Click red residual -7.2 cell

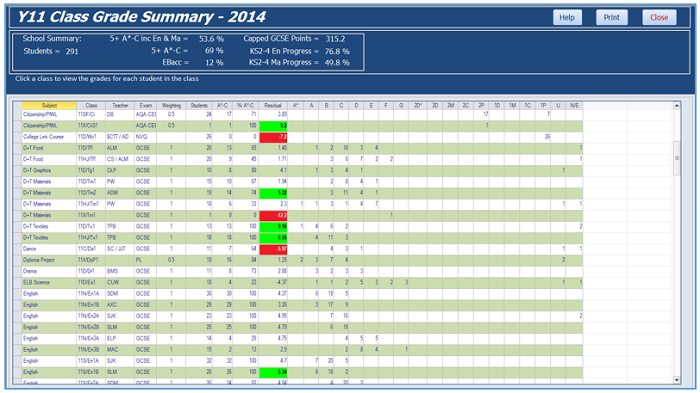[273, 137]
